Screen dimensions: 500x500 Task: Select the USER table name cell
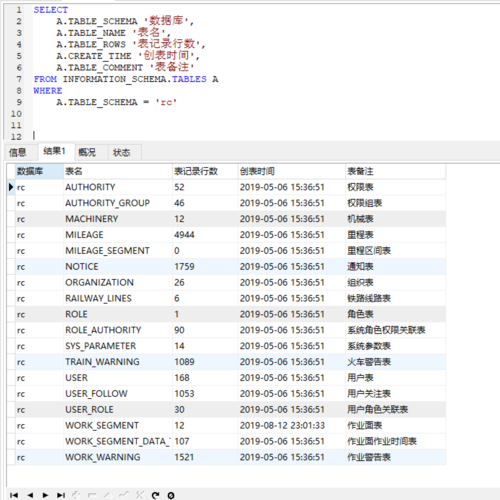(118, 378)
